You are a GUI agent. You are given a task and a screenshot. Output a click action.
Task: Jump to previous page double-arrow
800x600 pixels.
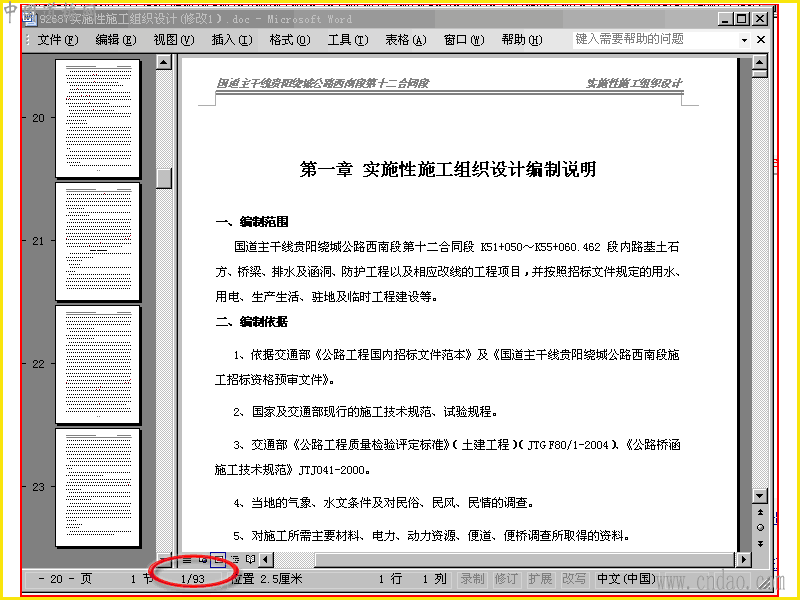click(x=760, y=512)
